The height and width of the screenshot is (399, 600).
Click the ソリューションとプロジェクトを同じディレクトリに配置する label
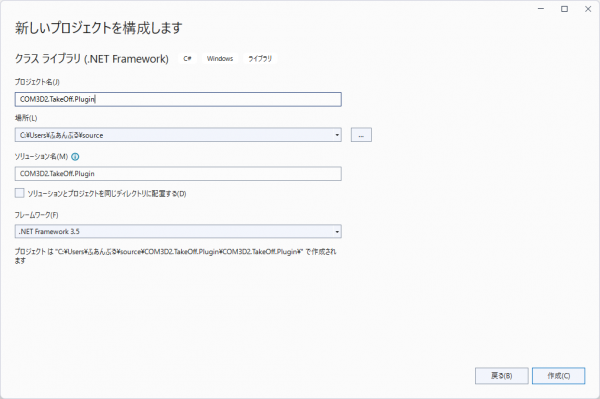(x=107, y=194)
